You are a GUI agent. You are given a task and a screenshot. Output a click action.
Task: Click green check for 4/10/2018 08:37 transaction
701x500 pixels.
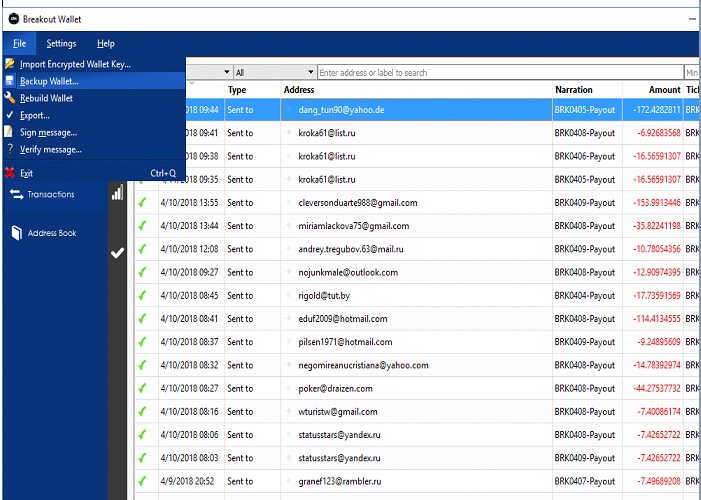click(x=142, y=342)
